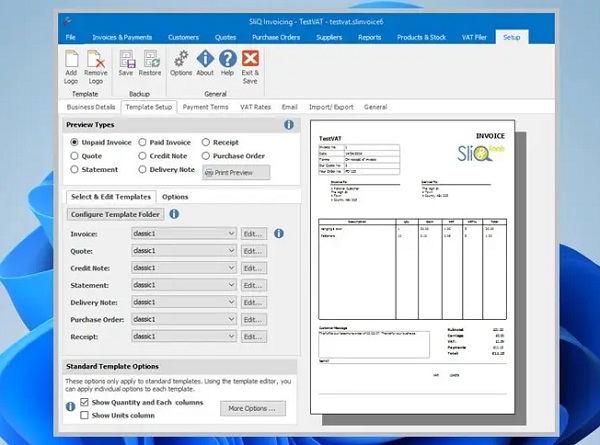600x445 pixels.
Task: Select the Template Setup tab
Action: pyautogui.click(x=149, y=107)
